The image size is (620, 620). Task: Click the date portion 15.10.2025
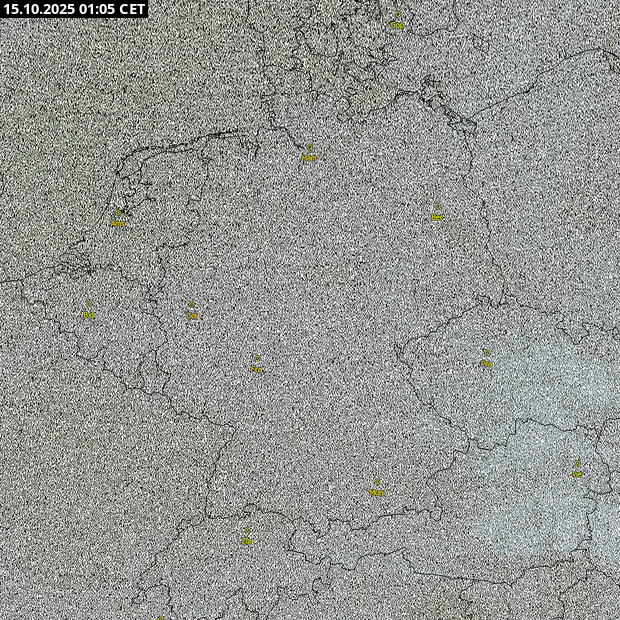click(x=38, y=9)
